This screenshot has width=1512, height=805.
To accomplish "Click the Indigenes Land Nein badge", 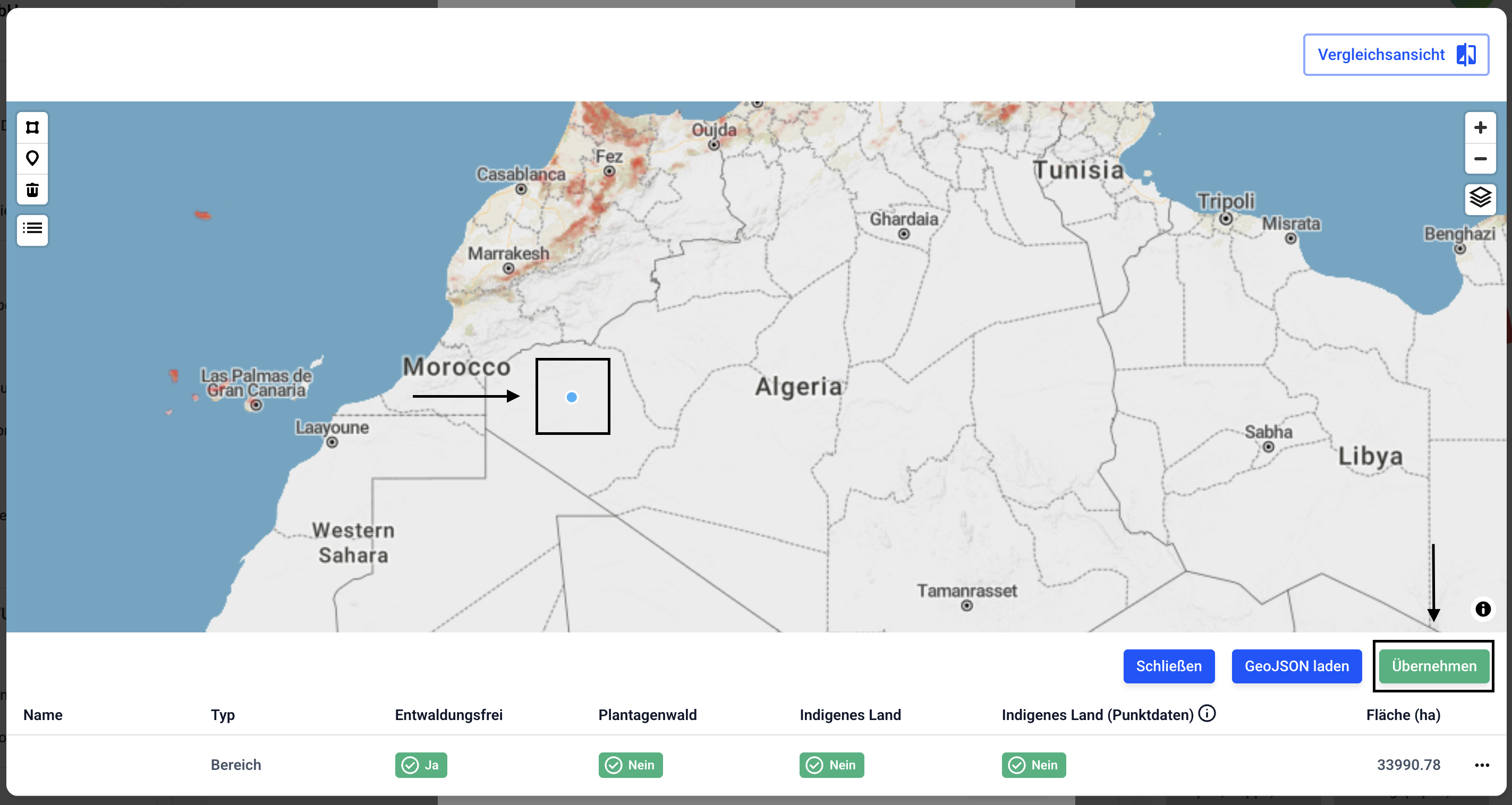I will [831, 765].
